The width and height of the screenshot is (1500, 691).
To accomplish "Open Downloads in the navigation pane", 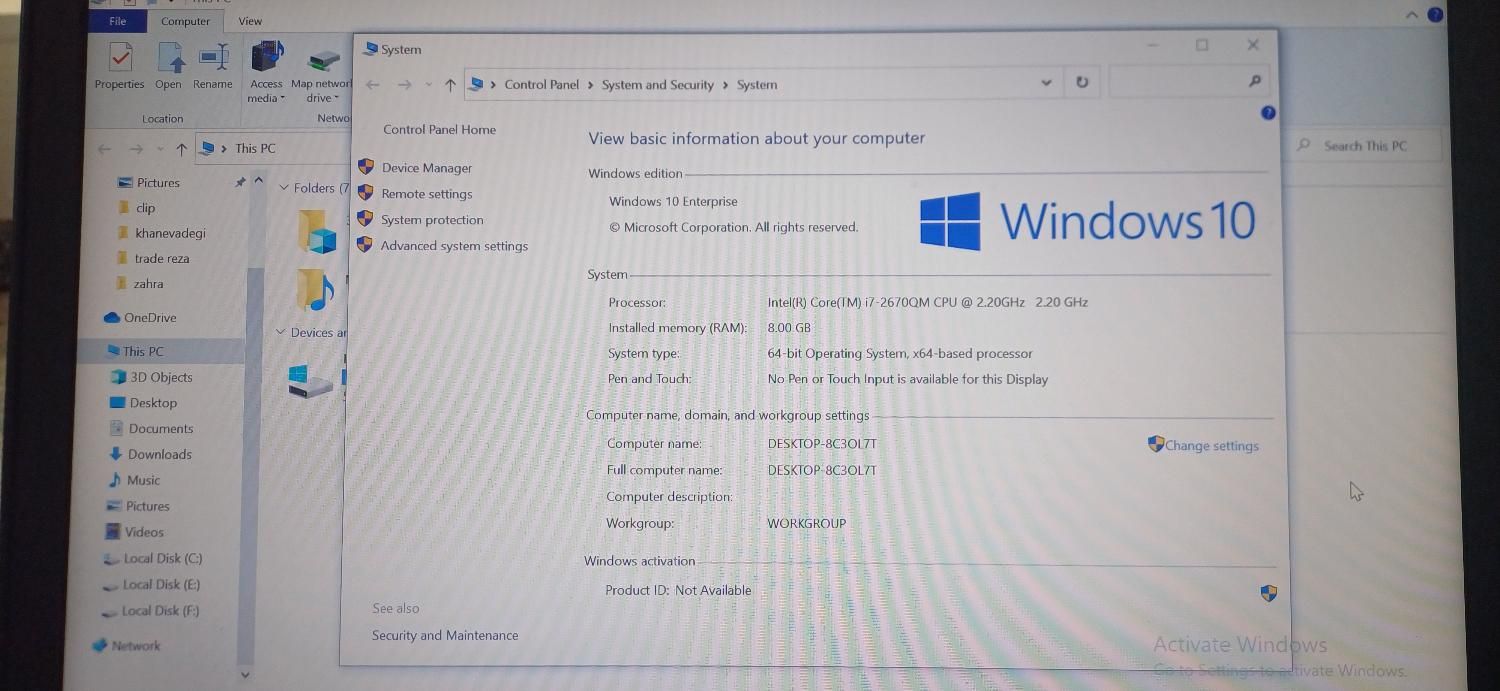I will pos(150,454).
